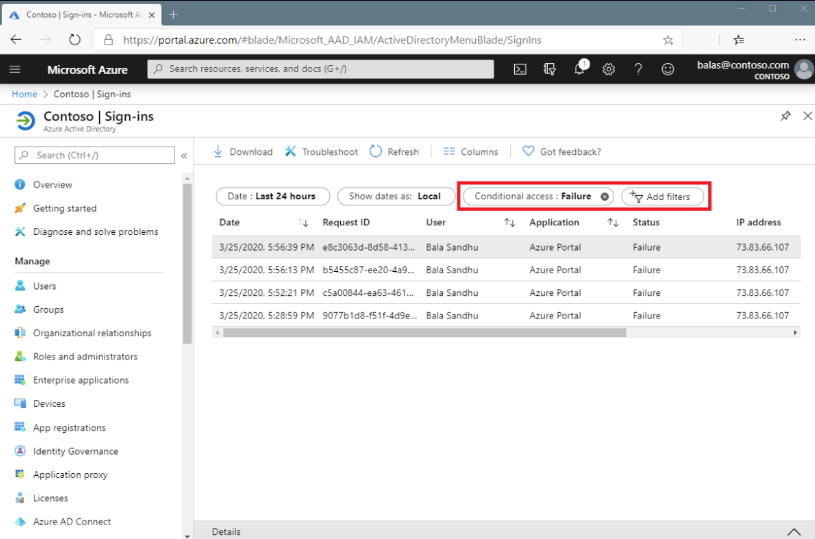This screenshot has height=539, width=815.
Task: Open the Conditional access: Failure filter
Action: tap(538, 196)
